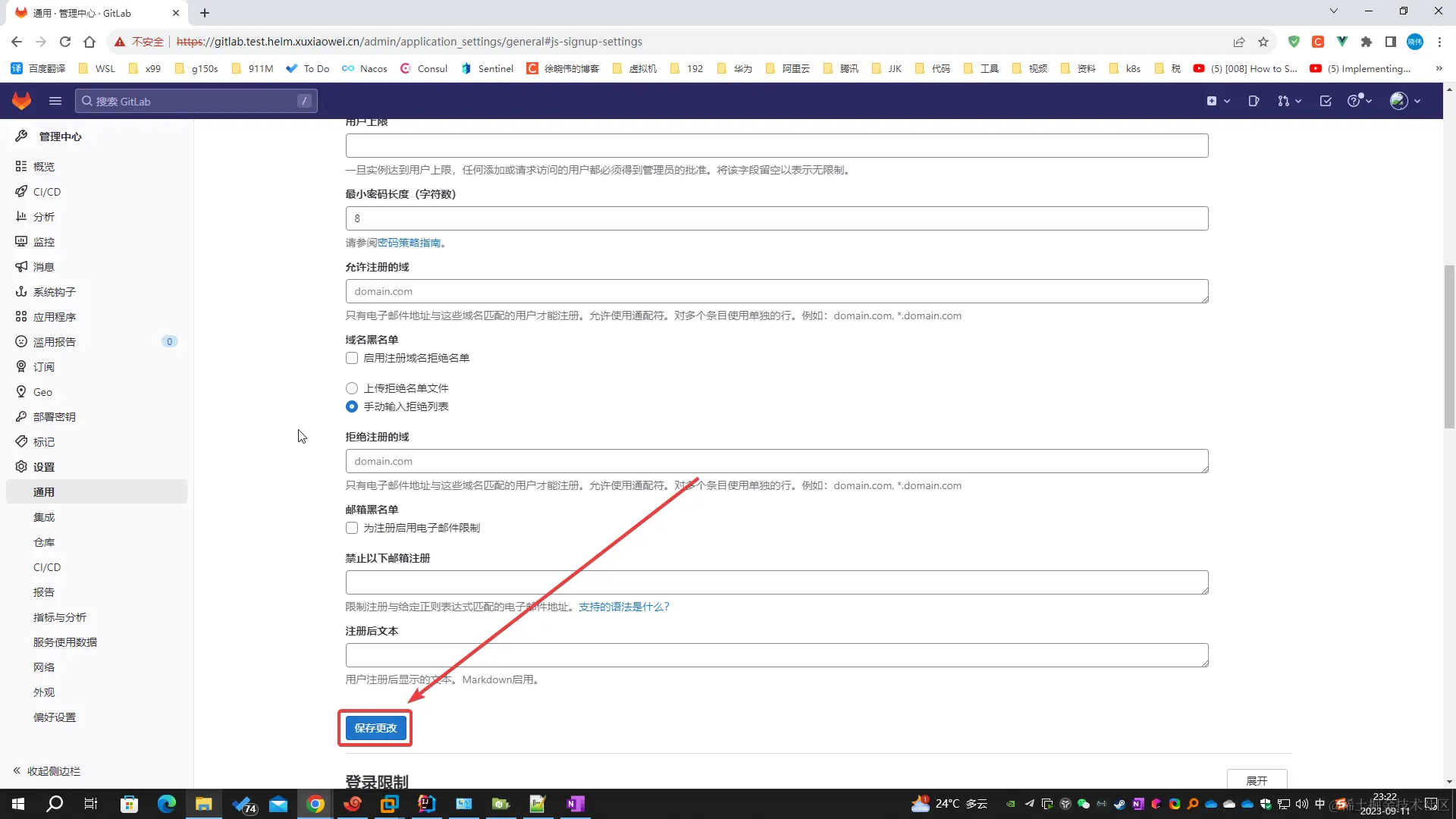Screen dimensions: 1456x819
Task: Click the 保存更改 button
Action: tap(375, 728)
